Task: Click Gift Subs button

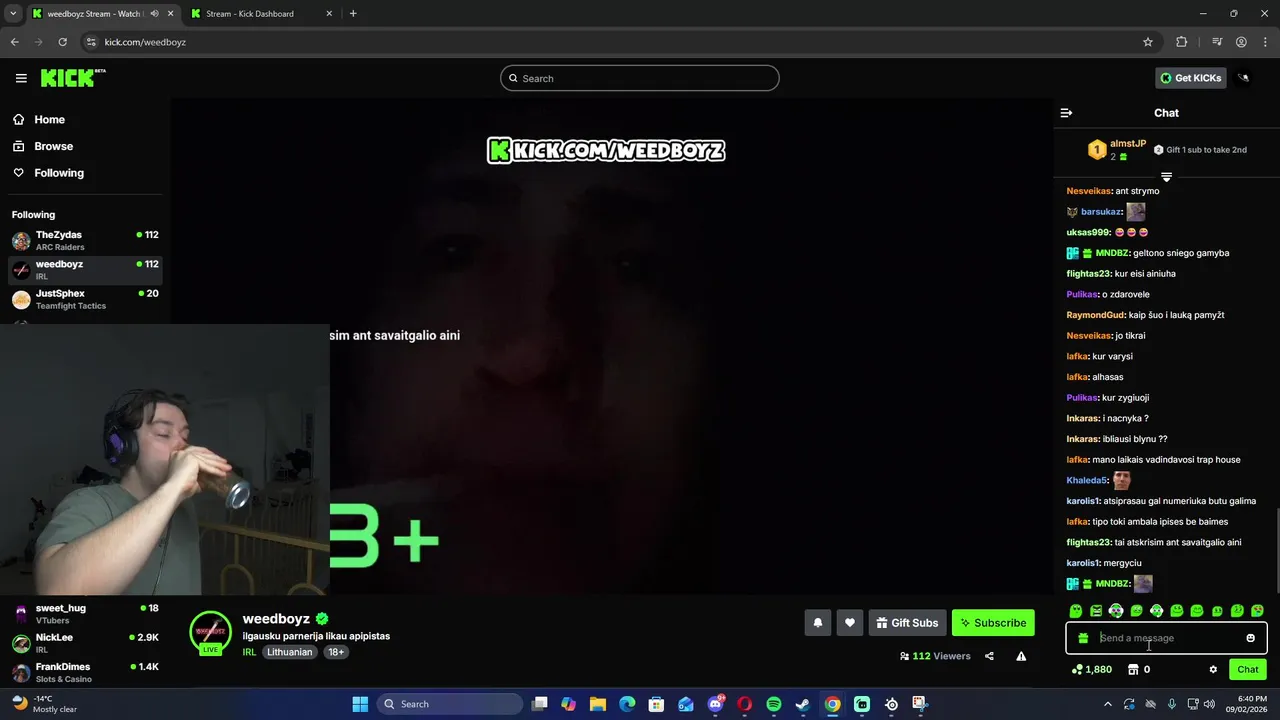Action: 907,623
